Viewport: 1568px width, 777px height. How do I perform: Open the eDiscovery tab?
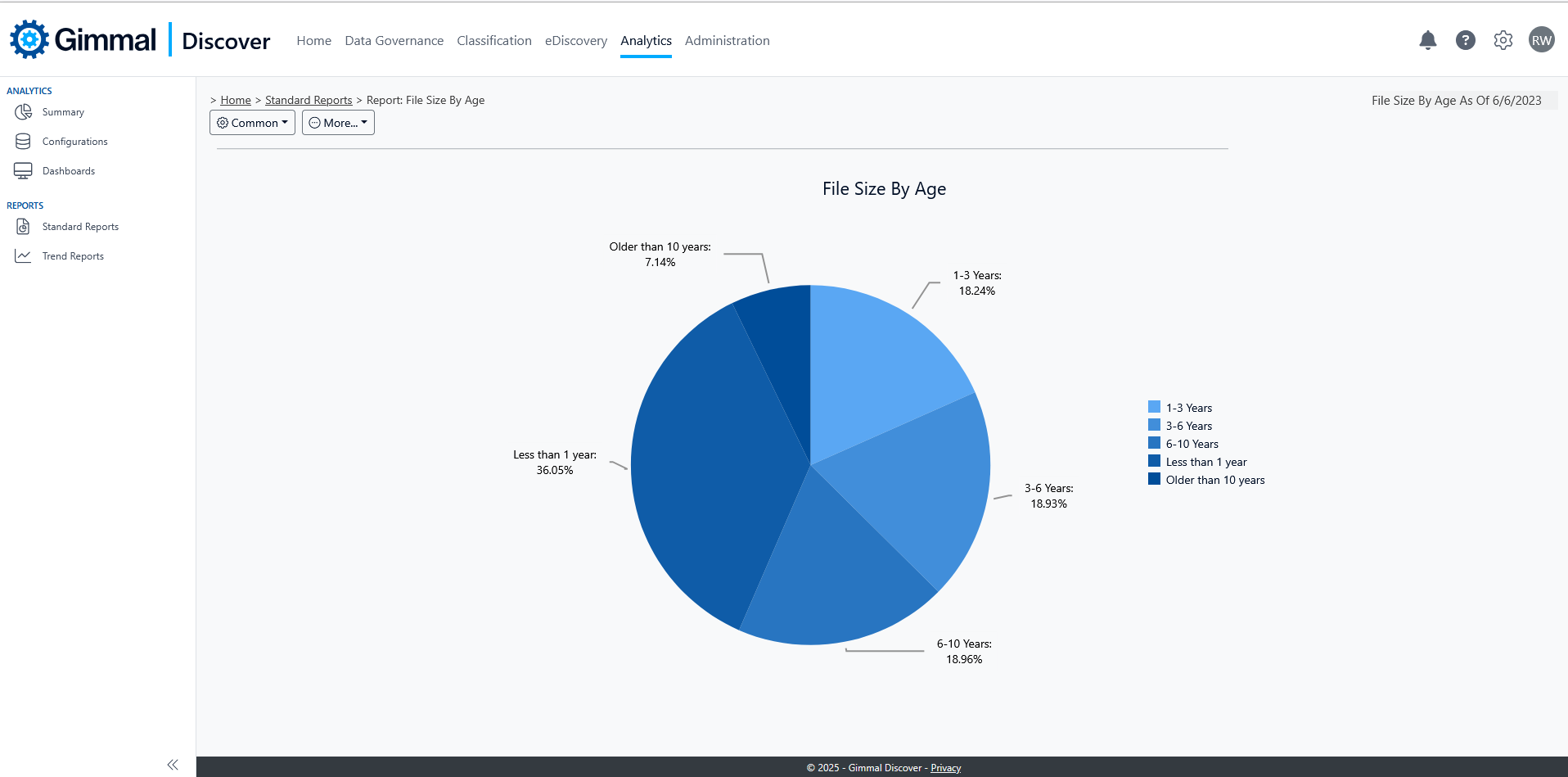point(575,41)
